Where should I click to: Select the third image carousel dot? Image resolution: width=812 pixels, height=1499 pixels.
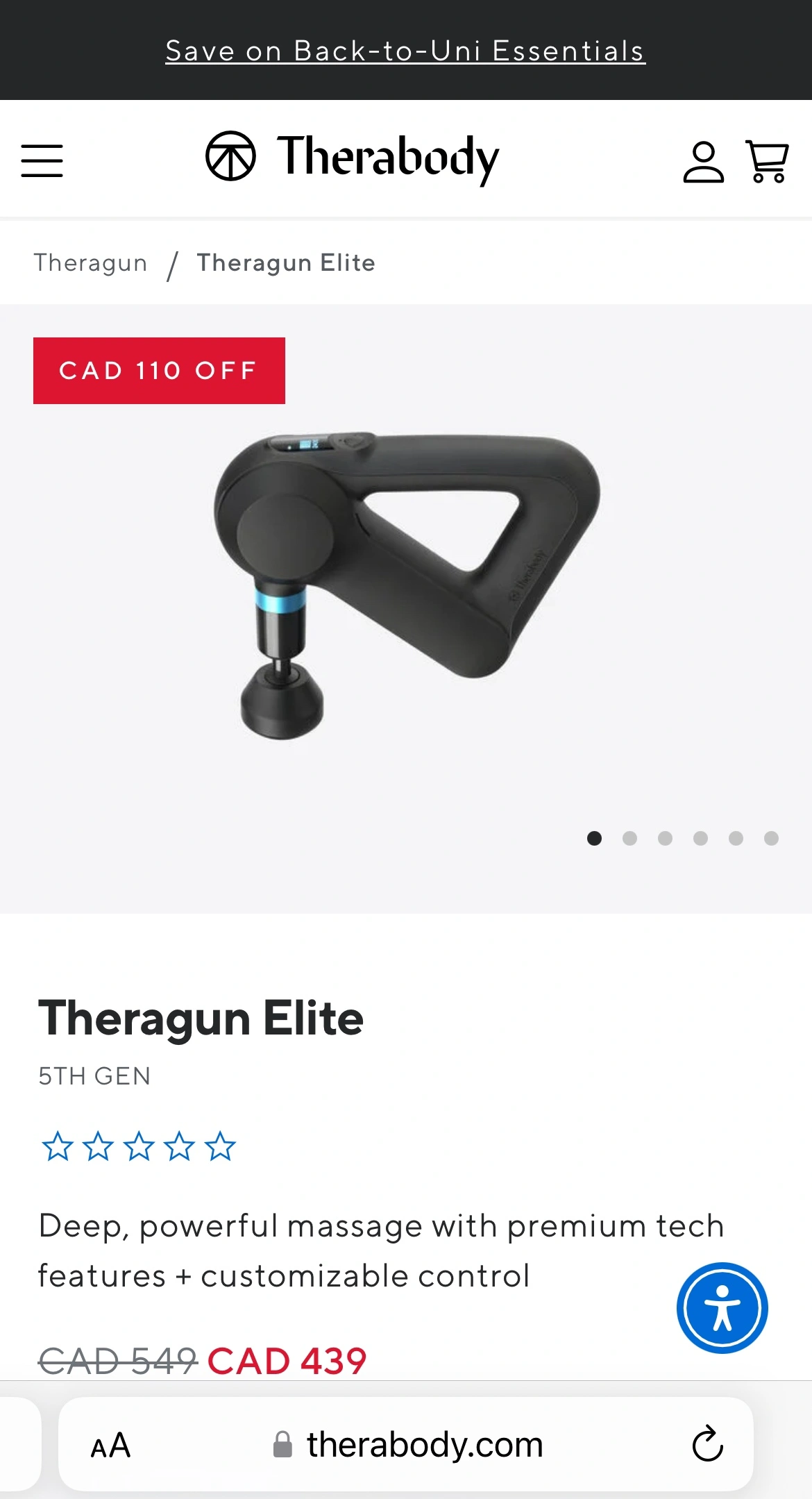tap(665, 838)
